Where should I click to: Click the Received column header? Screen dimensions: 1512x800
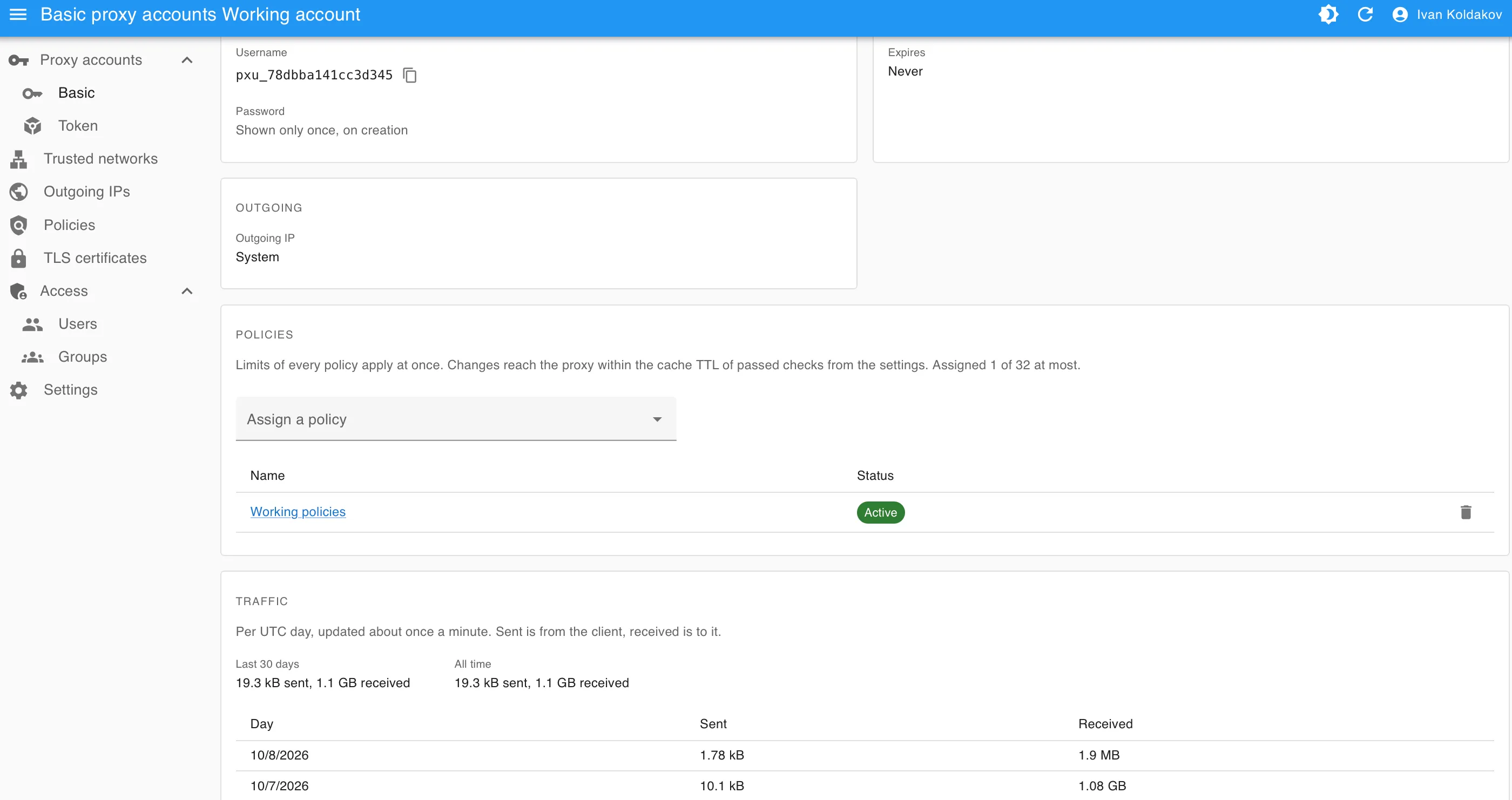tap(1105, 724)
